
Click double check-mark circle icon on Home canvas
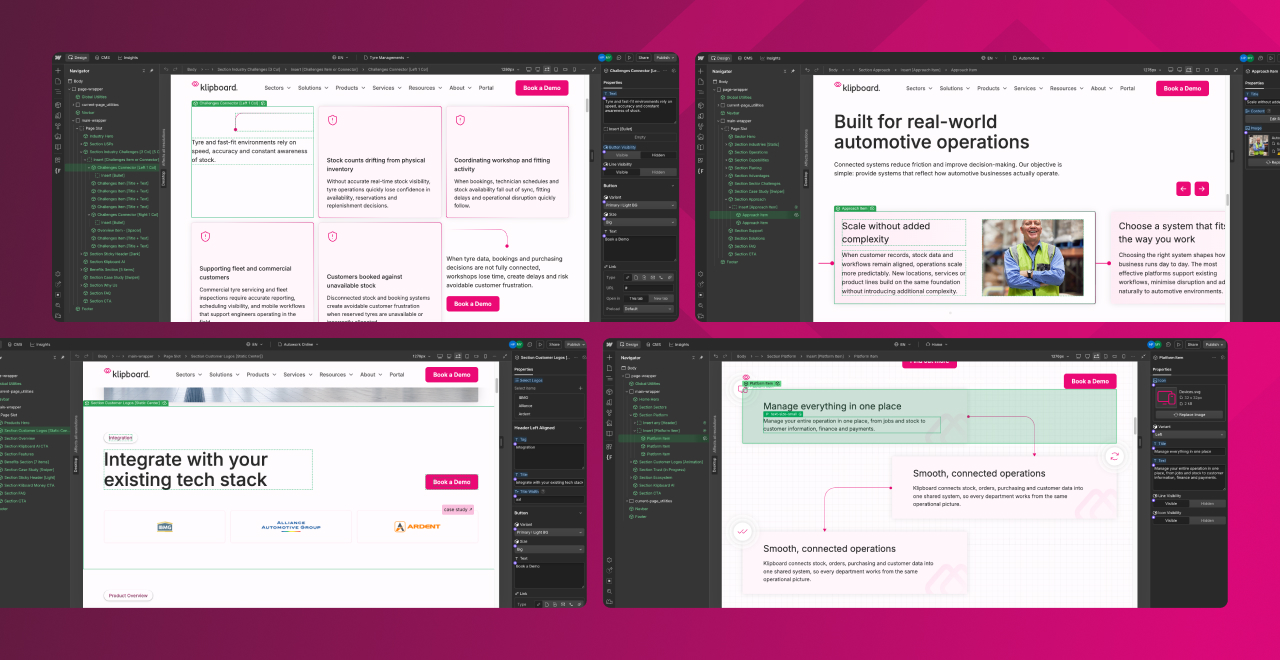(743, 532)
